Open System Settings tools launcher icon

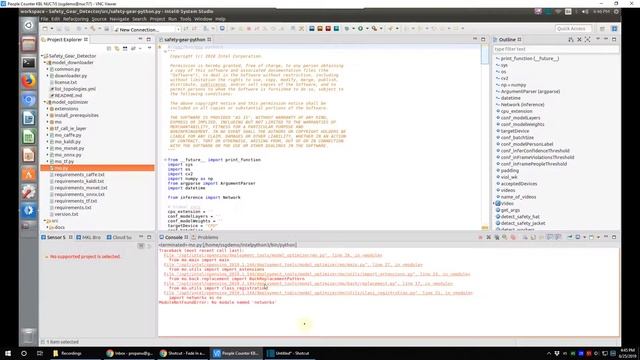click(x=29, y=192)
